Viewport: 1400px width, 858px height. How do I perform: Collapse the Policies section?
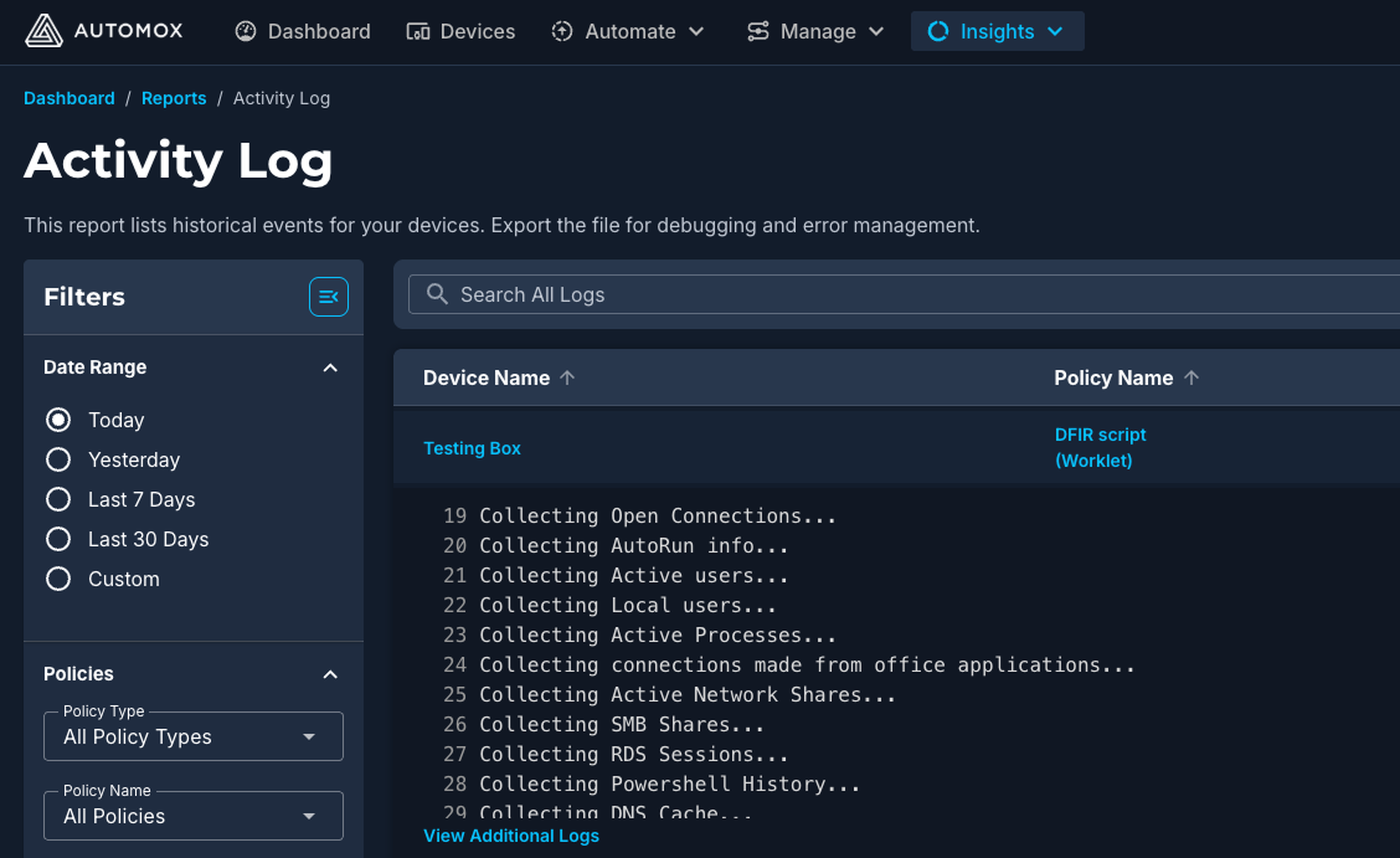[x=330, y=675]
